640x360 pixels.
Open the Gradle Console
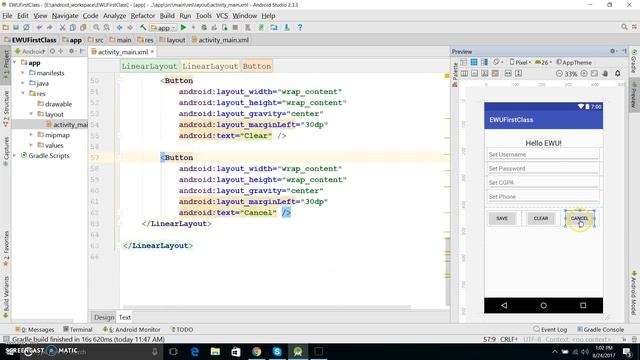[600, 329]
